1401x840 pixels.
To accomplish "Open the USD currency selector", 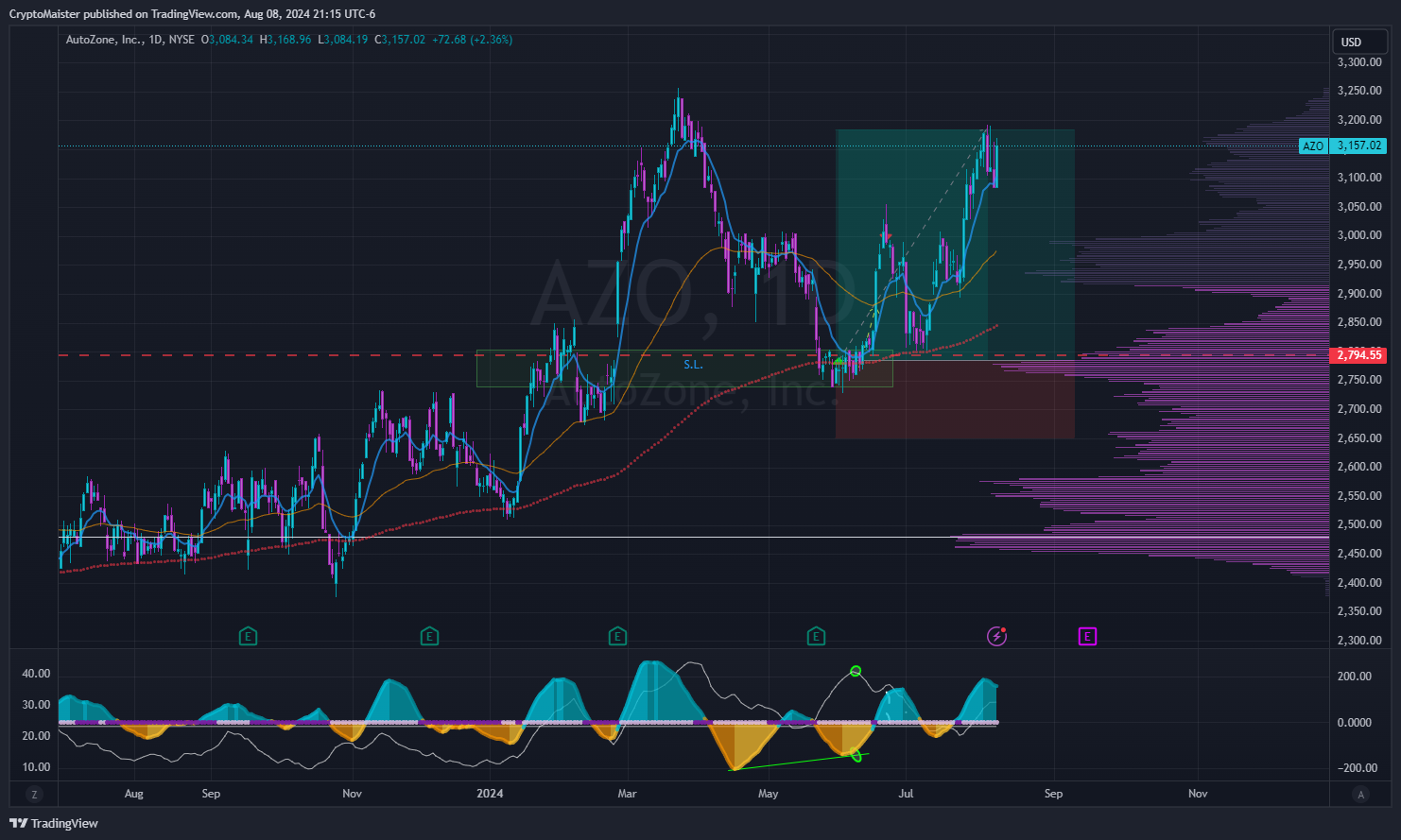I will coord(1359,42).
